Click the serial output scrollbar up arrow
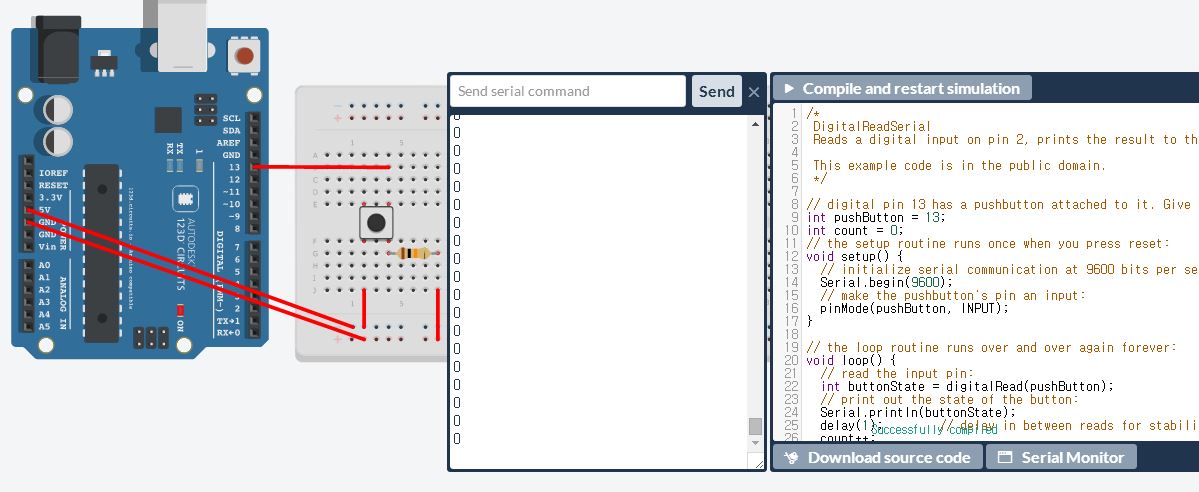The height and width of the screenshot is (492, 1199). click(x=755, y=124)
